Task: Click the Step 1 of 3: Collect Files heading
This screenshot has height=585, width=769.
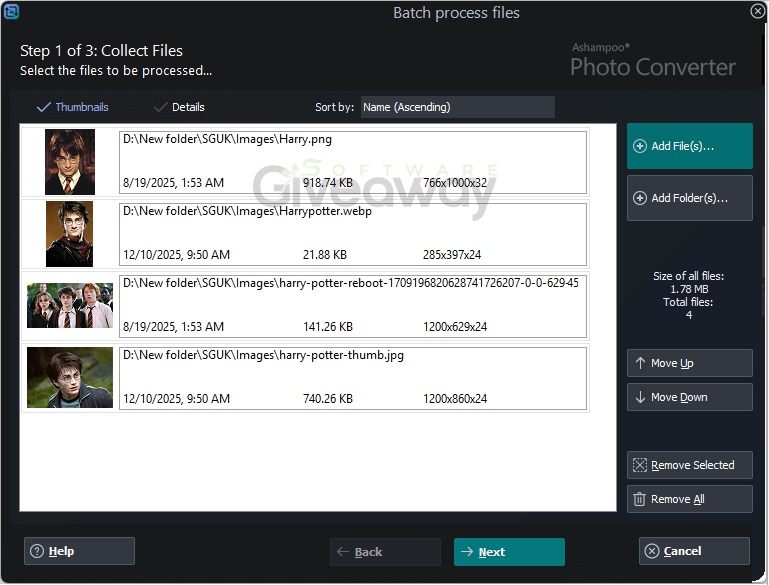Action: point(101,51)
